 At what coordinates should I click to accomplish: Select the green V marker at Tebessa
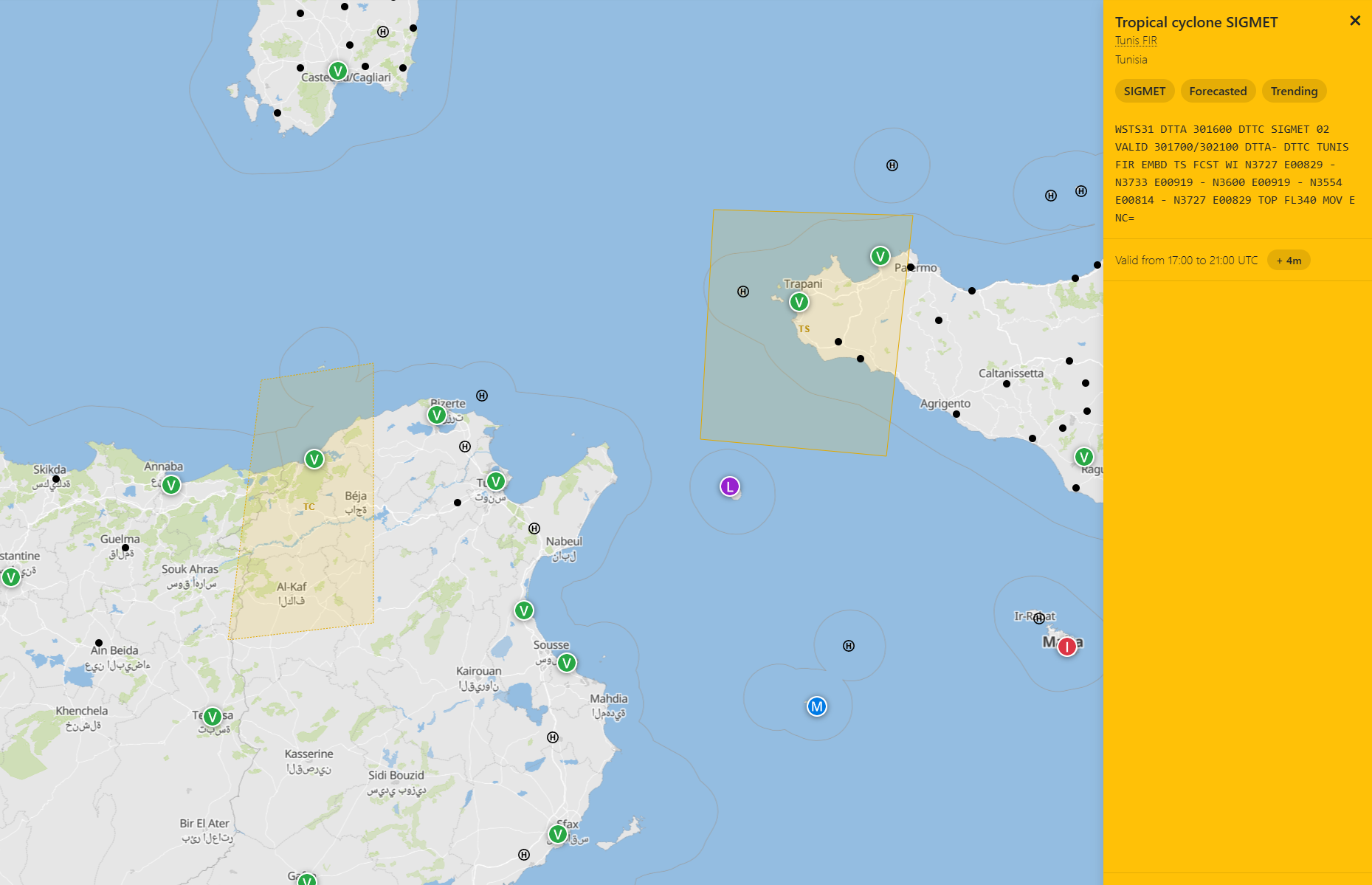213,717
